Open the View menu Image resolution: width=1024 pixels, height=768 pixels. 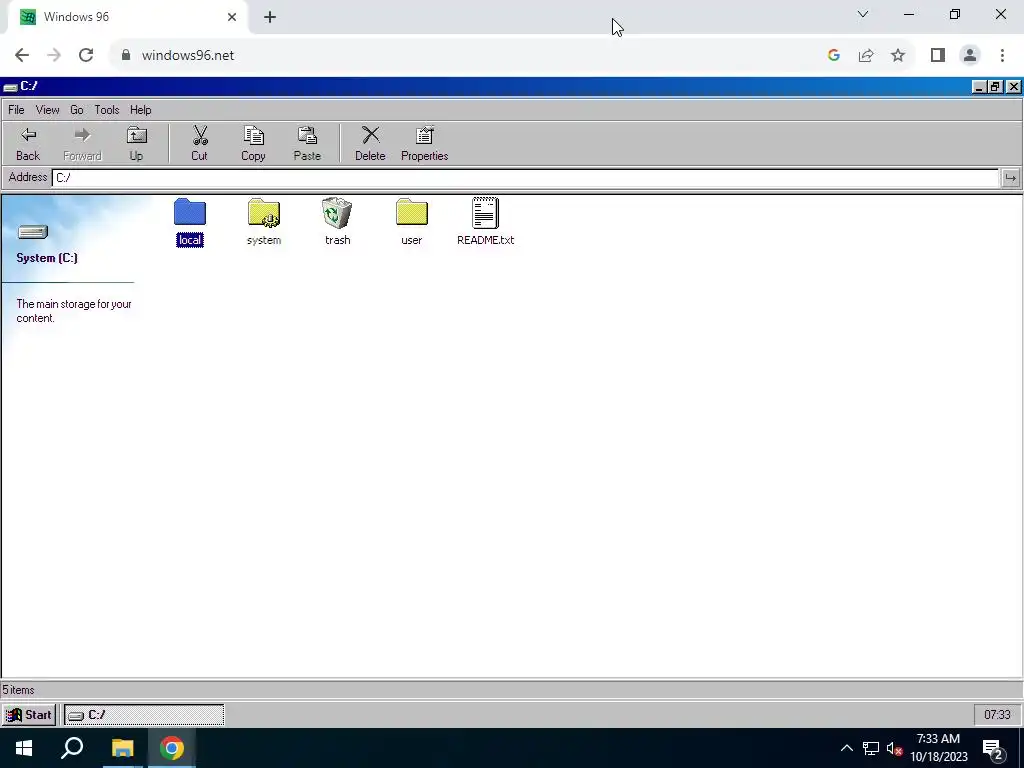[47, 110]
